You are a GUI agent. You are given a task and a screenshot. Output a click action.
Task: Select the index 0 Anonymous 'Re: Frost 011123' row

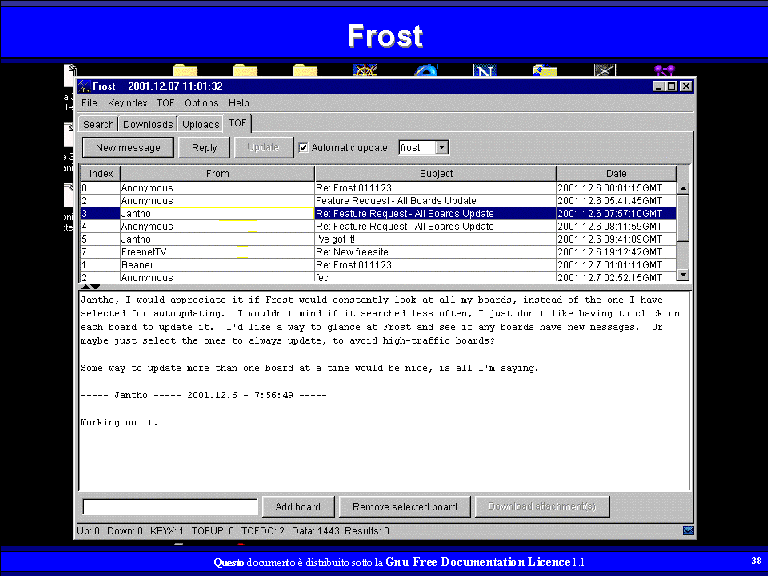[378, 188]
